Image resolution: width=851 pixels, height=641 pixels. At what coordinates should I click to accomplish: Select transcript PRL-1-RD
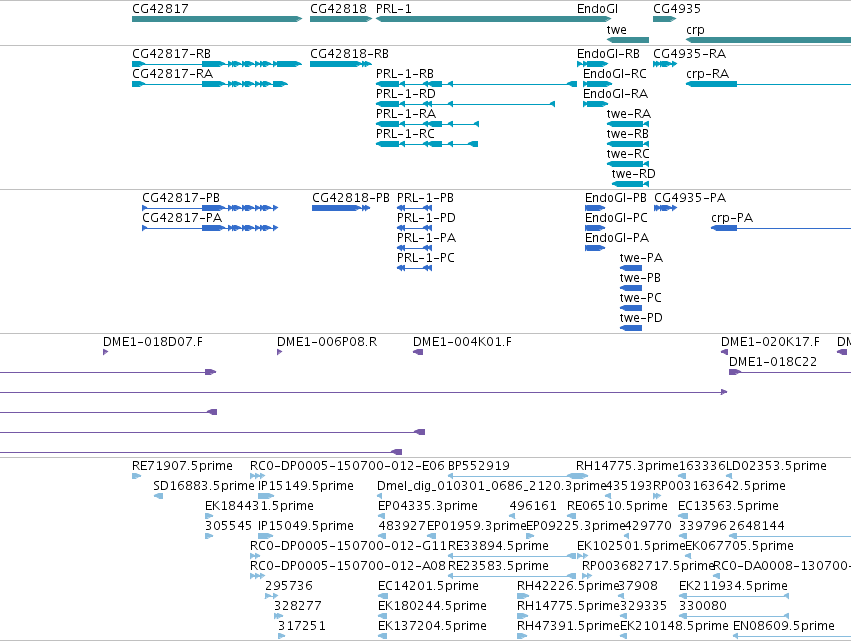[x=465, y=104]
